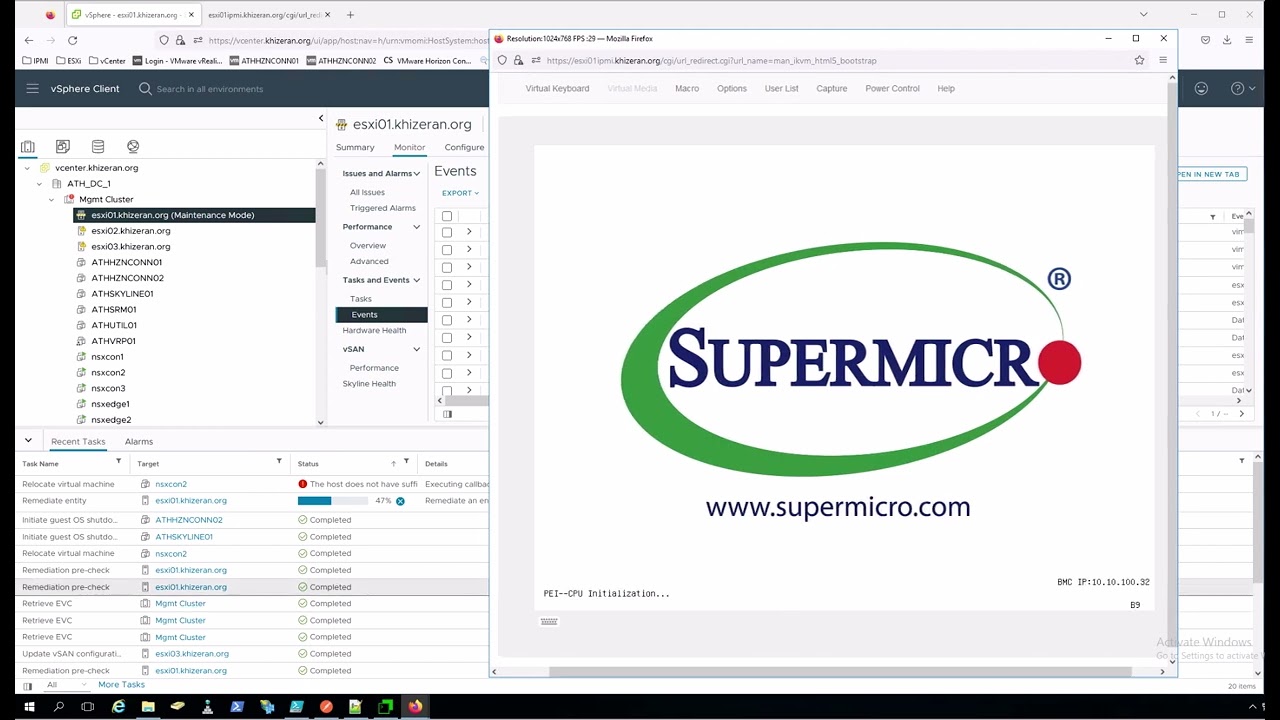
Task: Open nsxcon2 target of failed relocate task
Action: click(171, 484)
